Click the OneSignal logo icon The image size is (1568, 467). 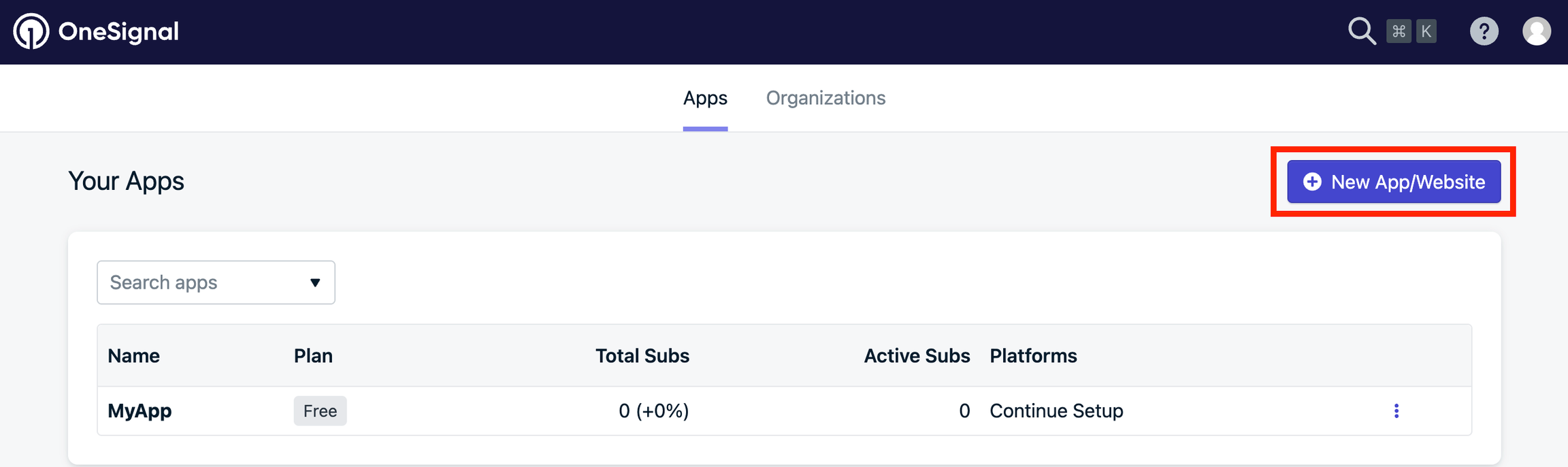click(31, 31)
